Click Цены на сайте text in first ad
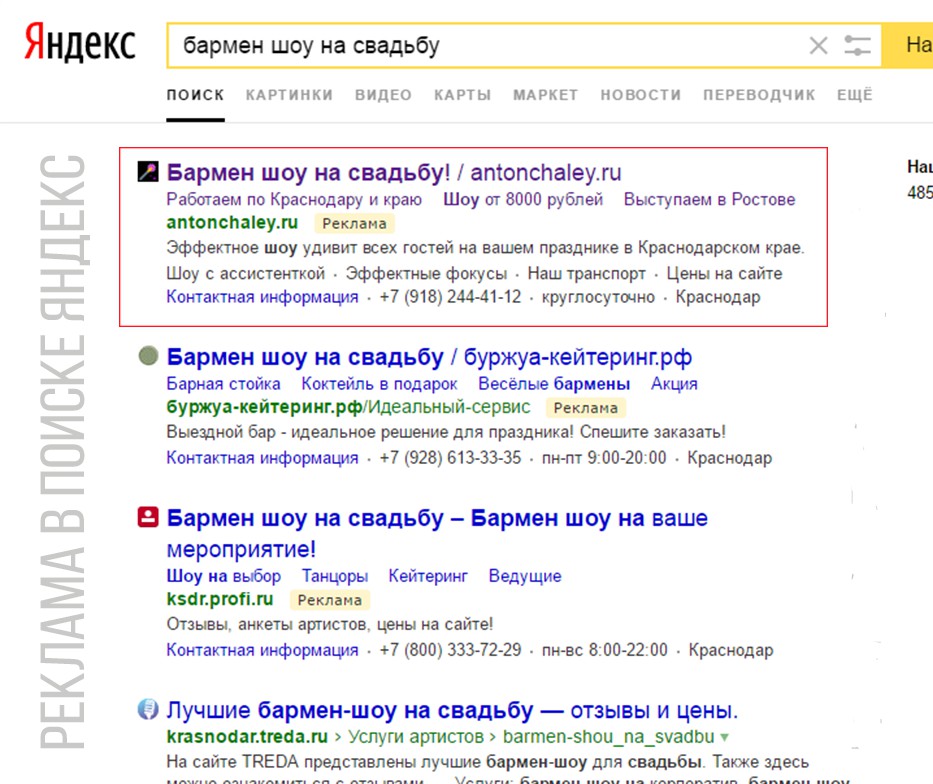933x784 pixels. pos(724,274)
